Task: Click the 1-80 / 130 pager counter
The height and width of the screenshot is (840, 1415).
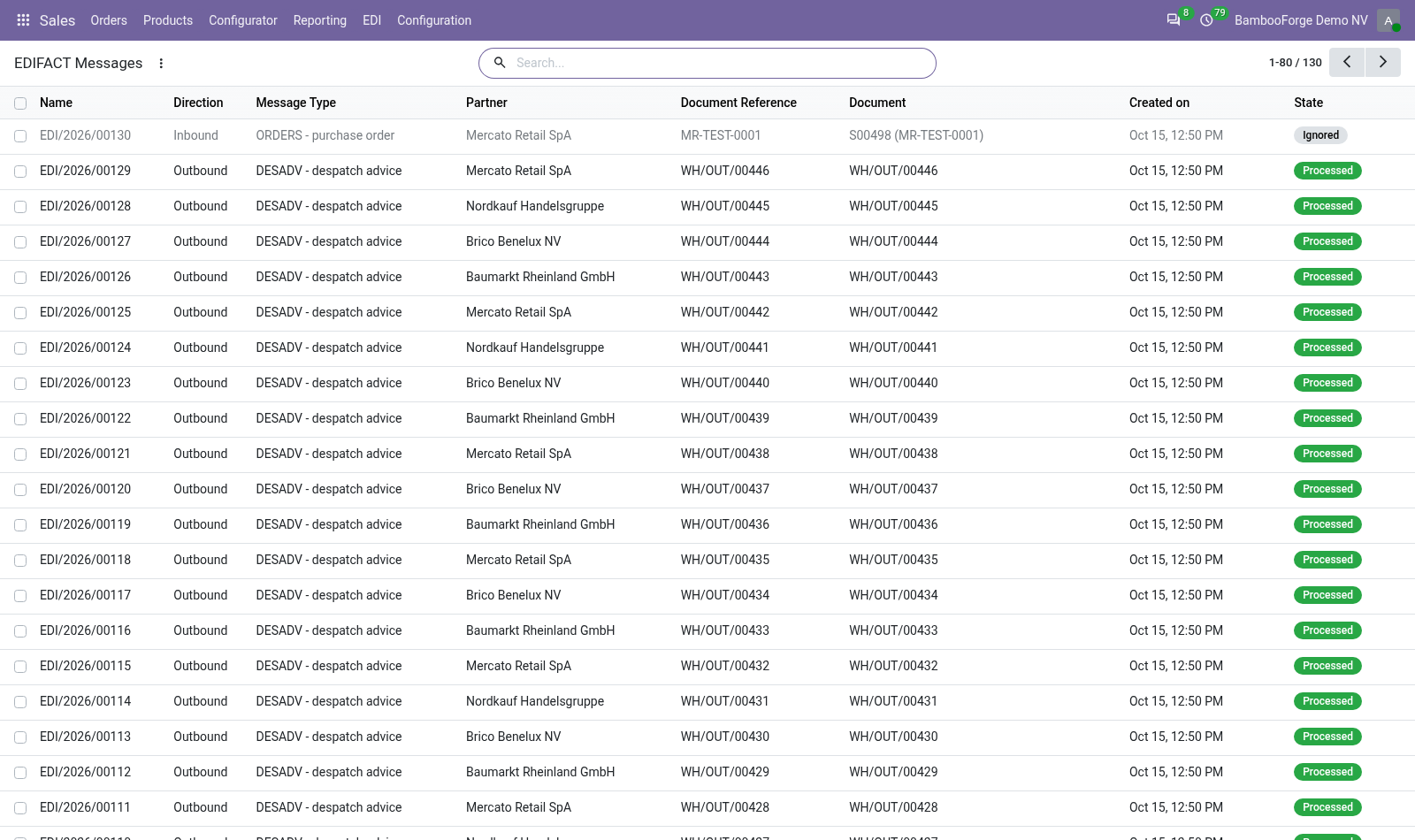Action: [x=1296, y=63]
